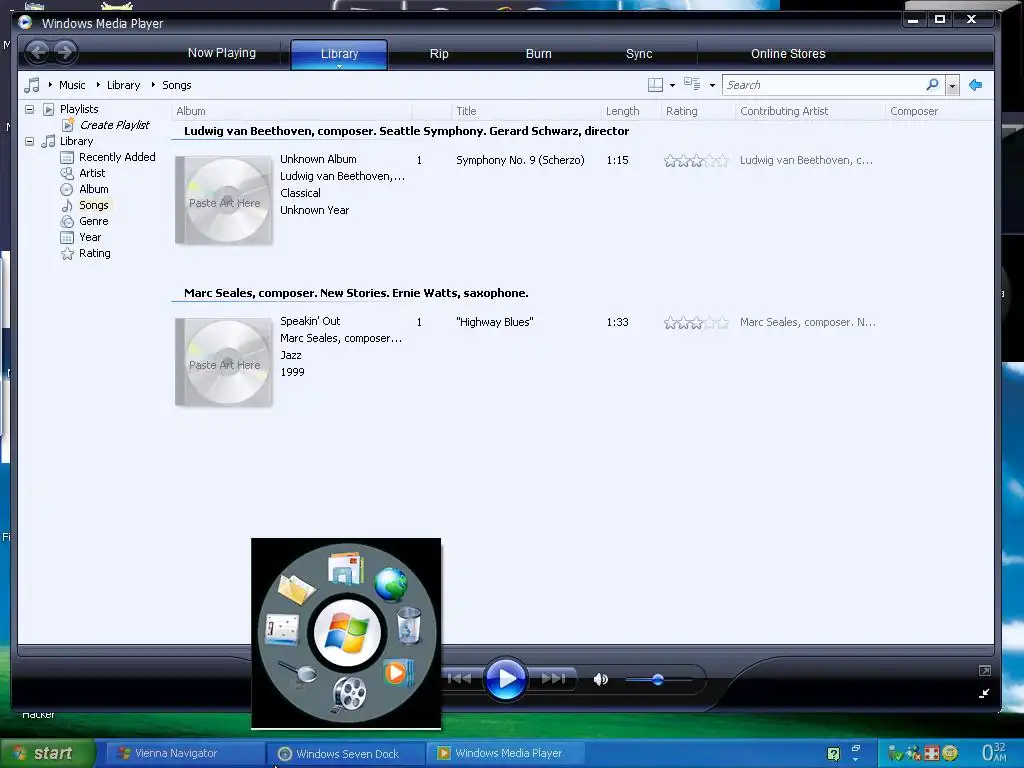The height and width of the screenshot is (768, 1024).
Task: Click album art placeholder for Unknown Album
Action: point(224,200)
